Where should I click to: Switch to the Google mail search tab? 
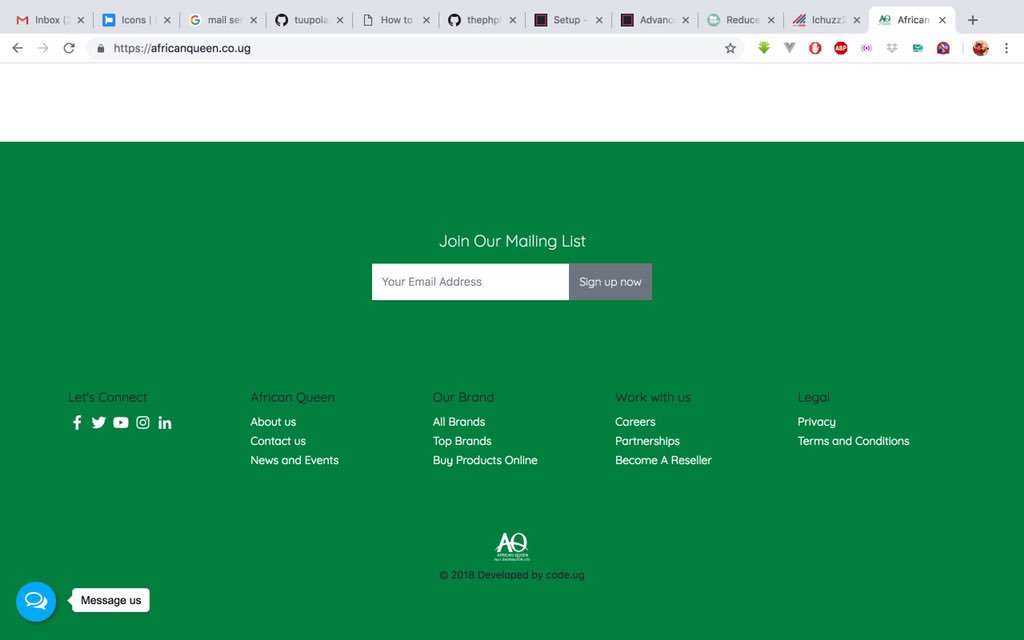pos(223,20)
